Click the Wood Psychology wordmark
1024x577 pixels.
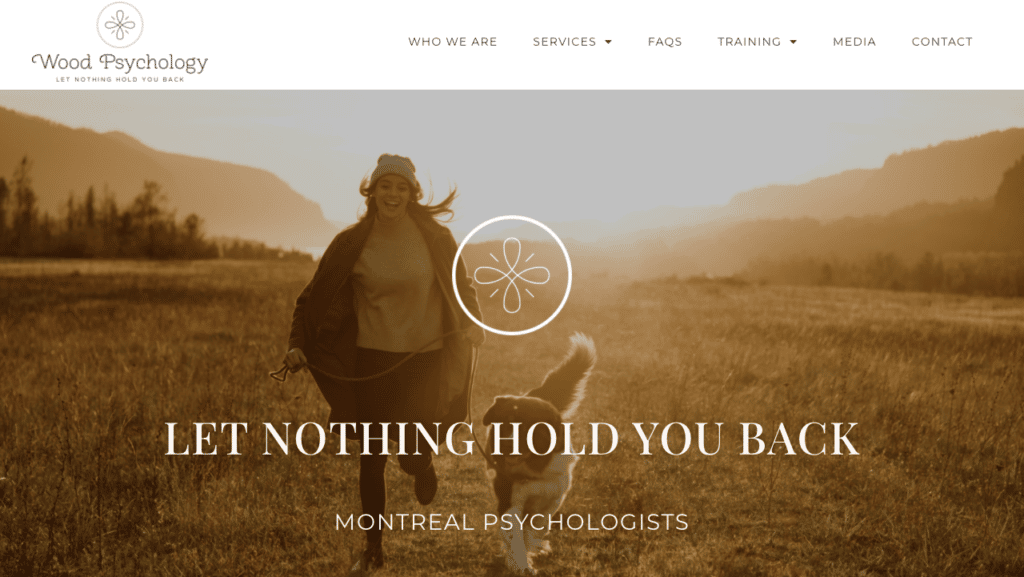[120, 63]
